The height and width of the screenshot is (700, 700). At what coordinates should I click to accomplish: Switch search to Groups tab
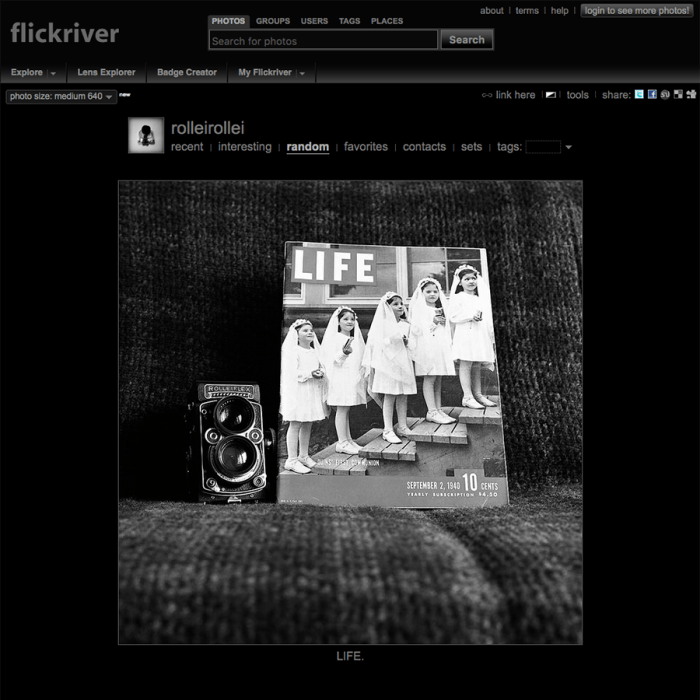[x=272, y=21]
